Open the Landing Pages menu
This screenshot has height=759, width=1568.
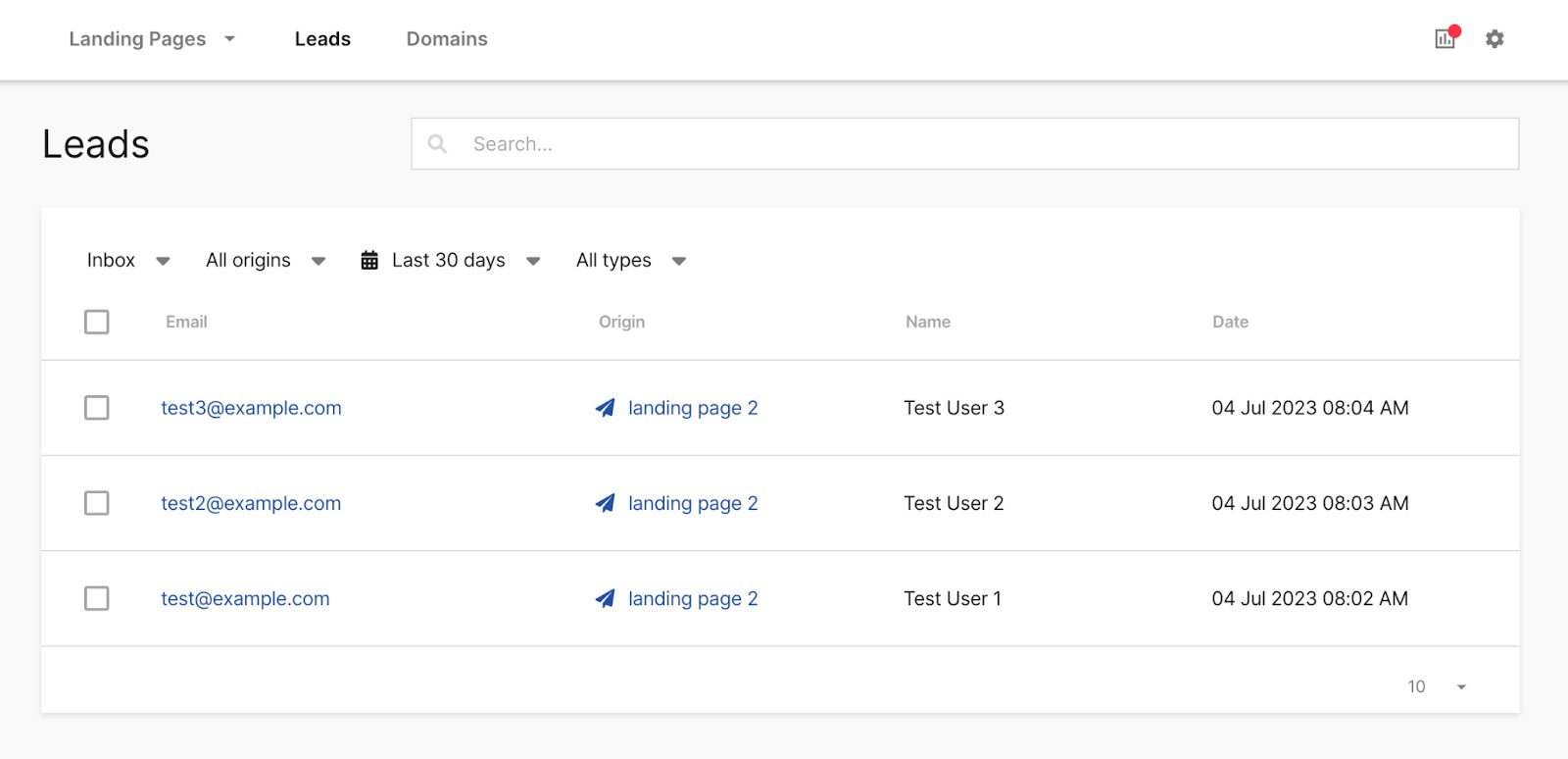(152, 39)
